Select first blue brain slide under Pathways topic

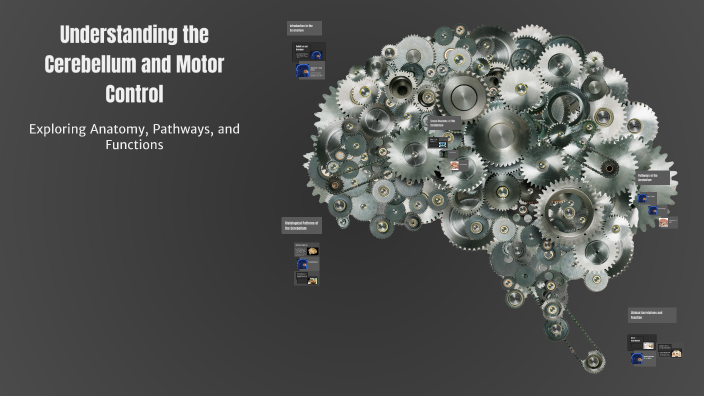[x=647, y=198]
